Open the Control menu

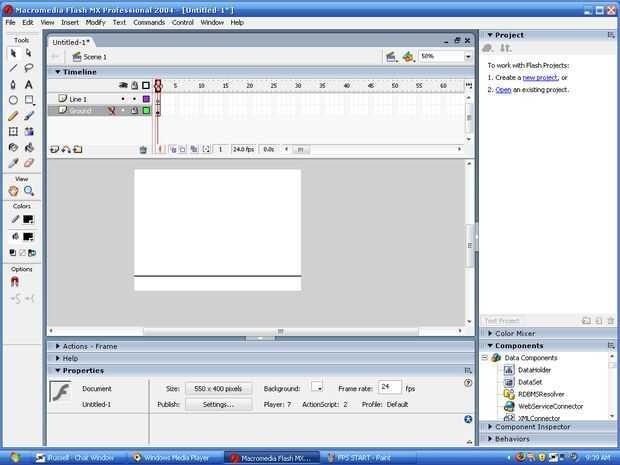click(x=183, y=23)
